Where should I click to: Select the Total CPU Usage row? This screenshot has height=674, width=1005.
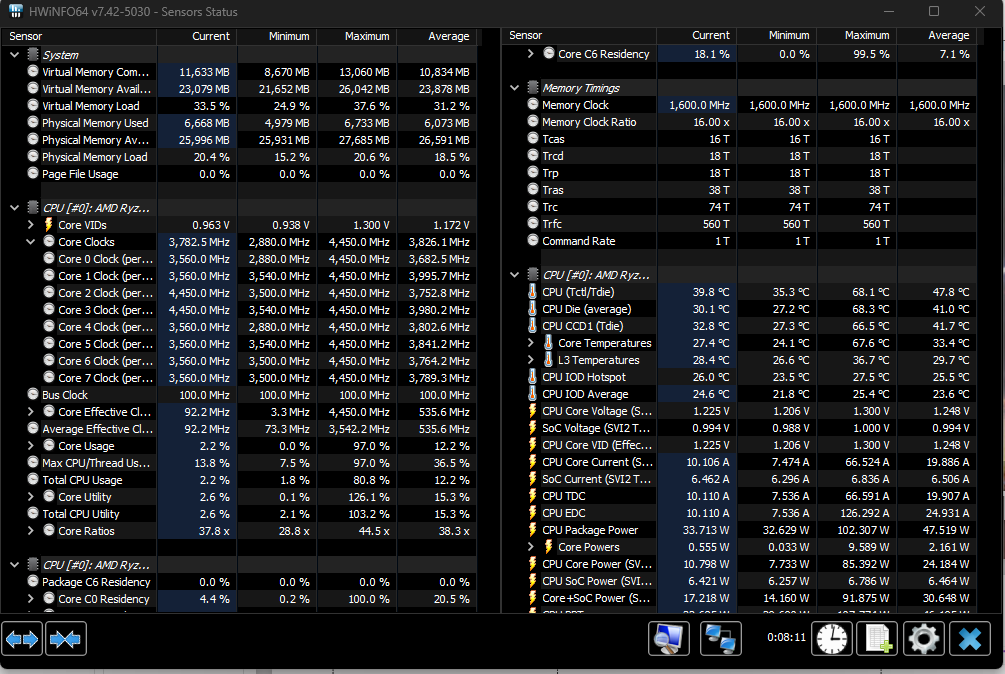239,480
